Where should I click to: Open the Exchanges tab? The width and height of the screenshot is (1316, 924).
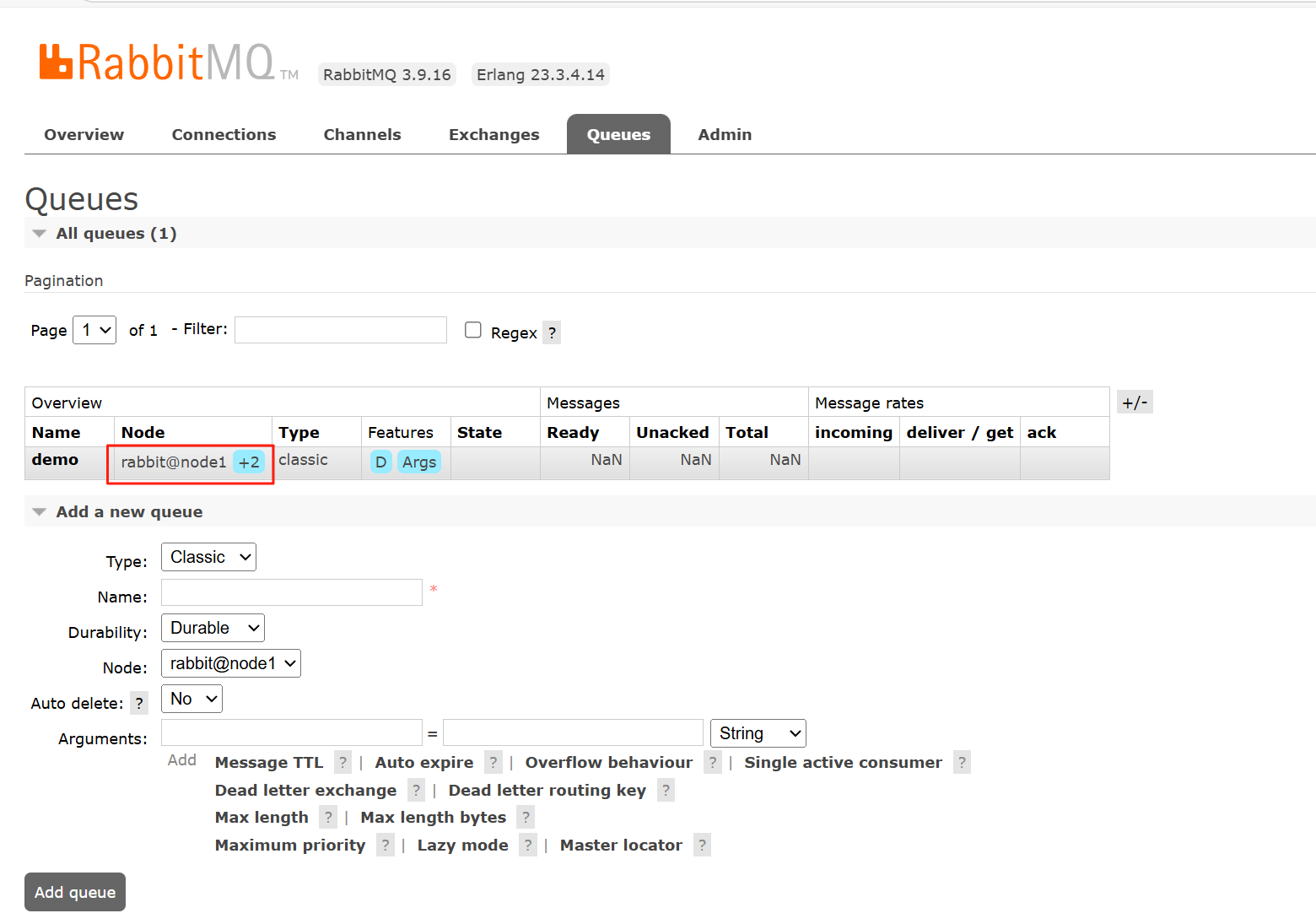494,134
